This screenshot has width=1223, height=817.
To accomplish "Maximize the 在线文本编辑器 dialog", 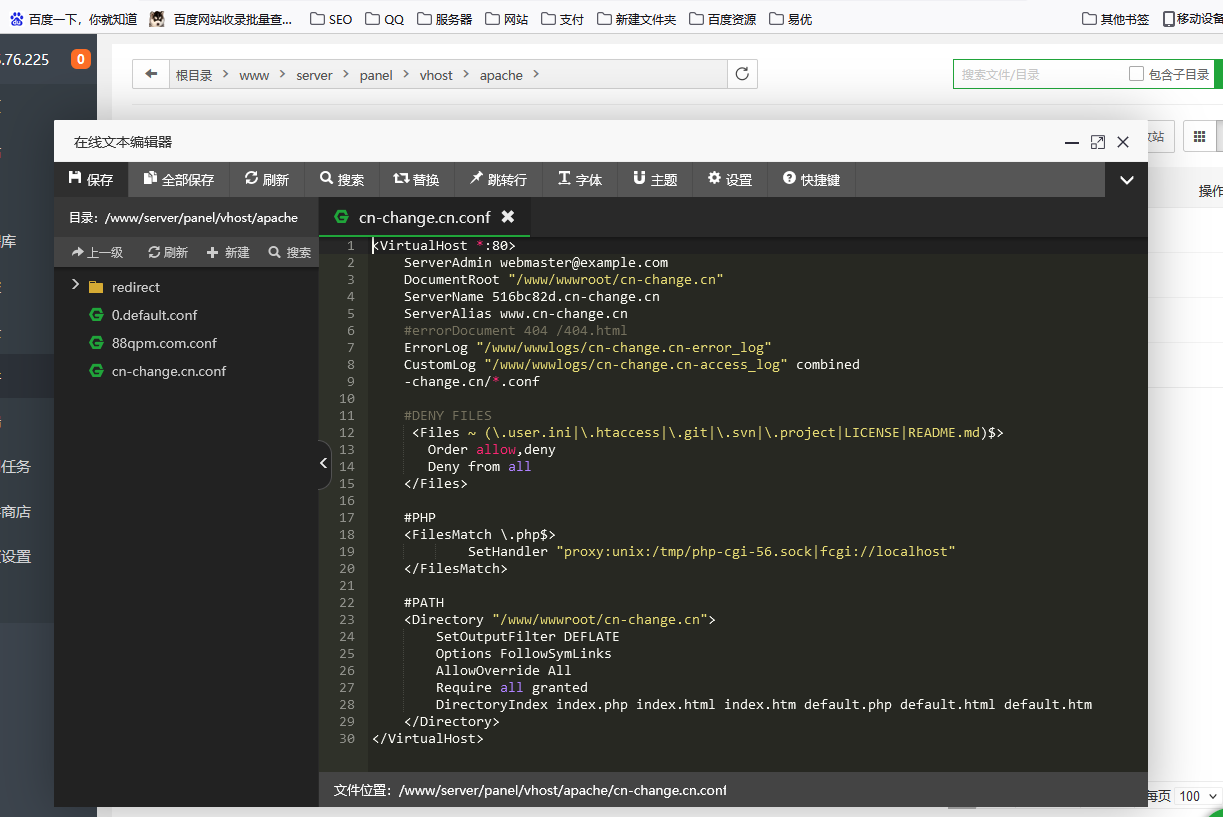I will tap(1098, 142).
